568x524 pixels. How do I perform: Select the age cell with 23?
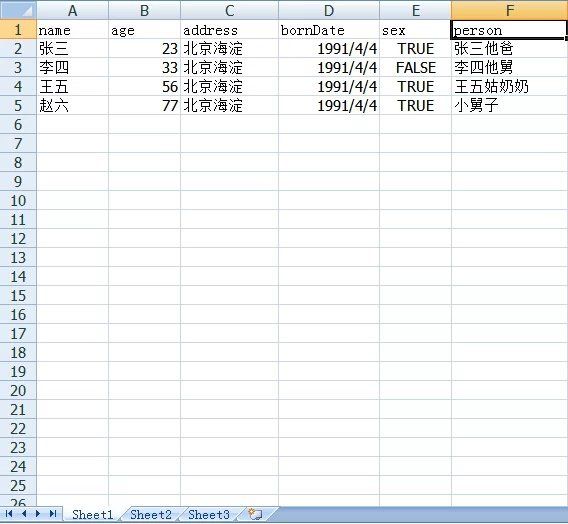point(144,49)
